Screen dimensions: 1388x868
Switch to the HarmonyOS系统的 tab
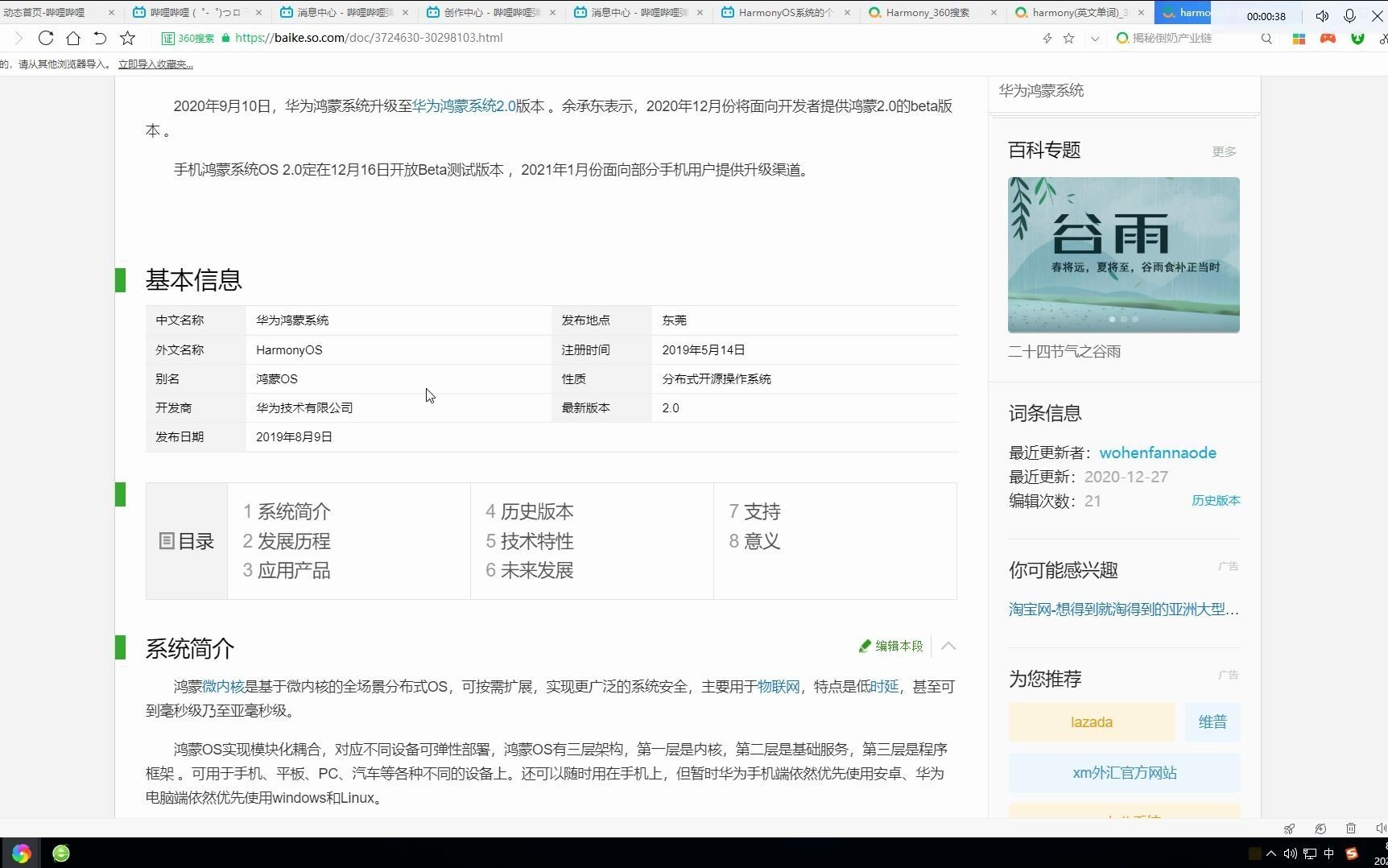[785, 13]
